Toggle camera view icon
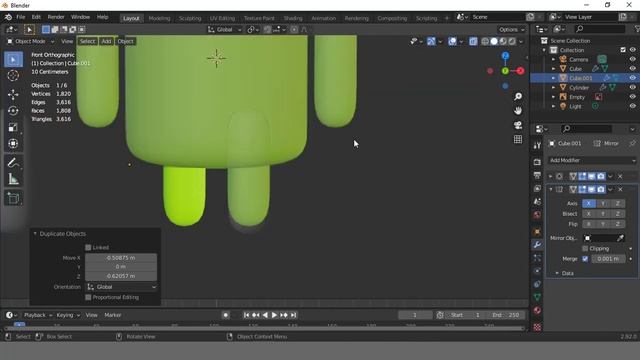The image size is (640, 360). pyautogui.click(x=518, y=125)
